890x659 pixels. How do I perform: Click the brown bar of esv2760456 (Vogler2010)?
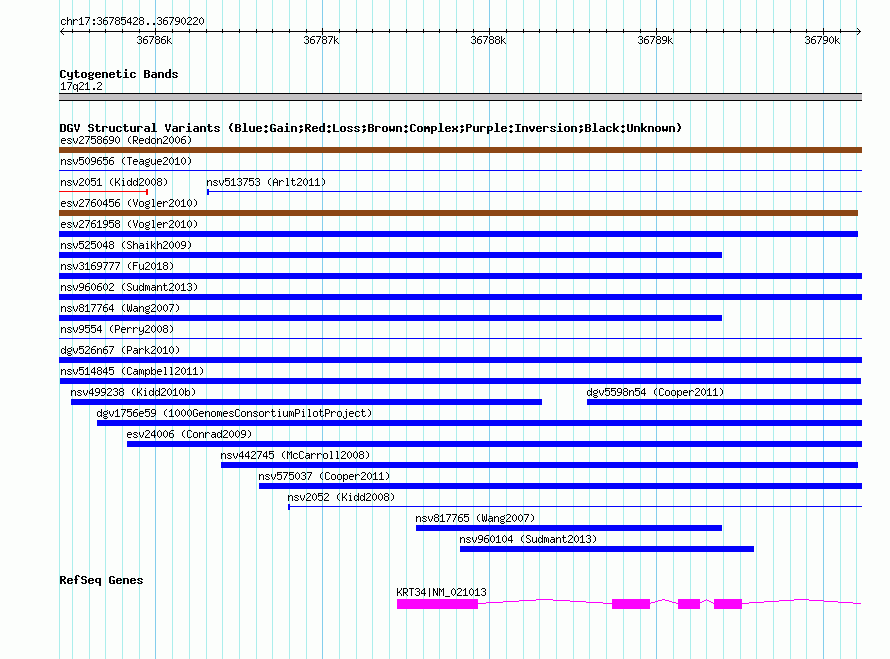(459, 213)
